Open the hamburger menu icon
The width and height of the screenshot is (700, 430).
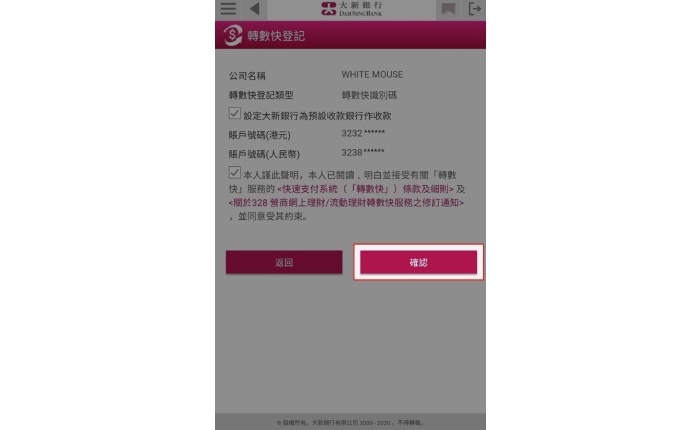pyautogui.click(x=228, y=8)
